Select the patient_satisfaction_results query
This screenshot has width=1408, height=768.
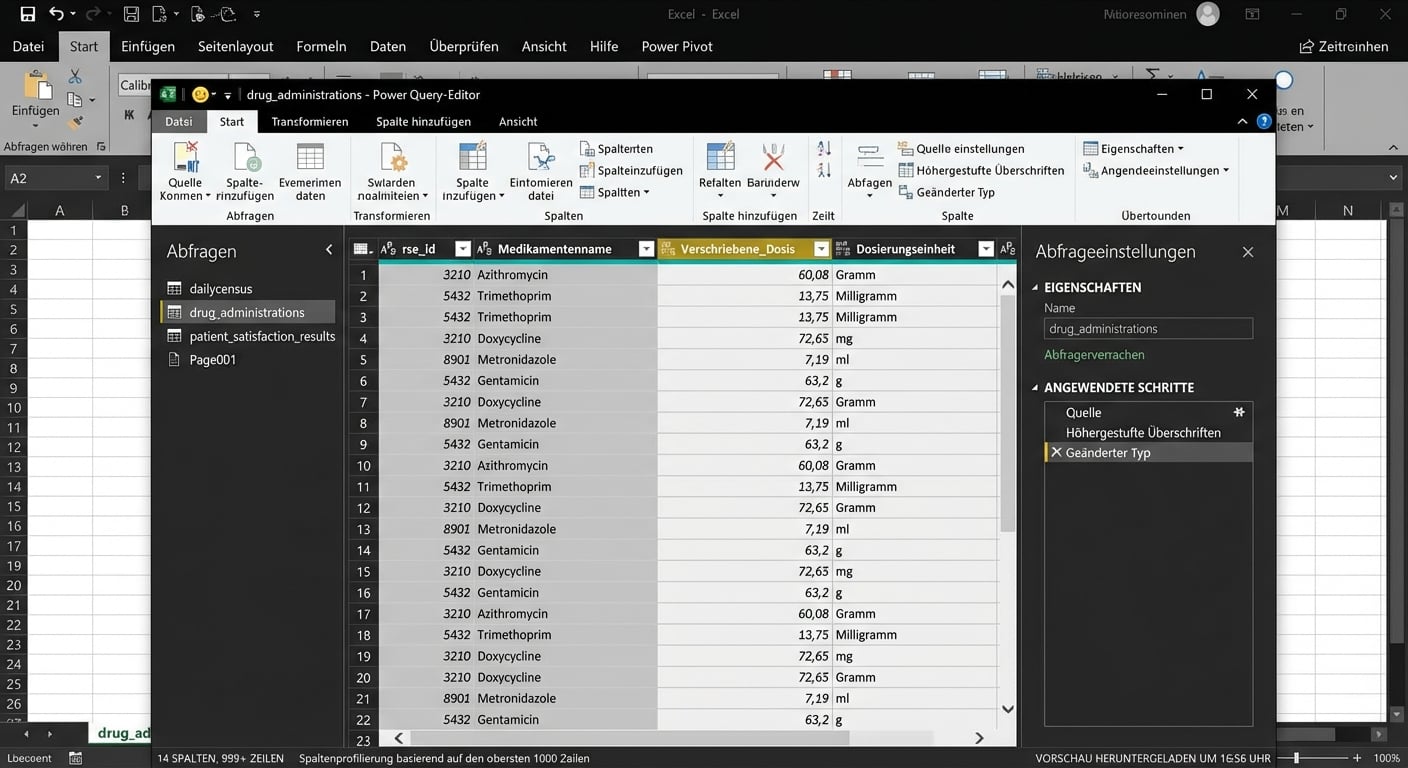tap(262, 336)
